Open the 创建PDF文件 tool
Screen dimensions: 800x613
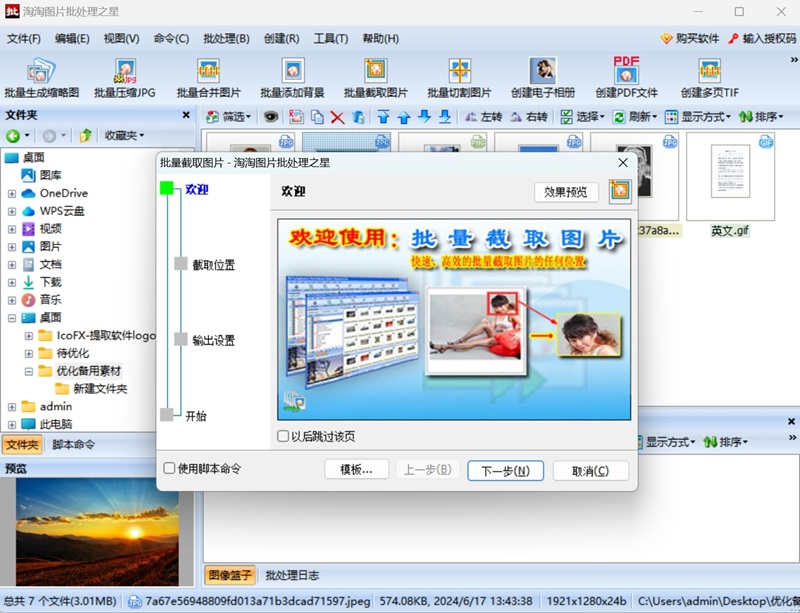click(x=627, y=78)
